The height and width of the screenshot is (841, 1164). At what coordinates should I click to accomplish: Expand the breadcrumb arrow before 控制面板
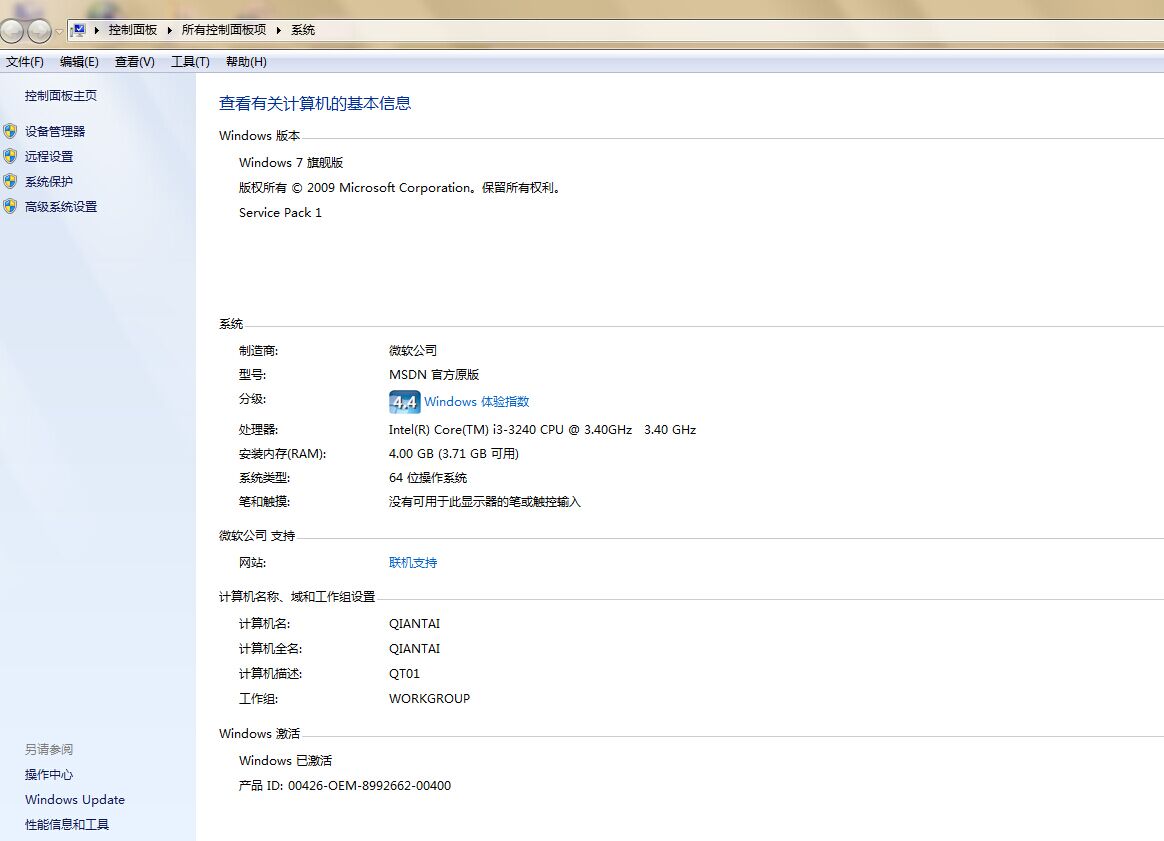coord(97,30)
